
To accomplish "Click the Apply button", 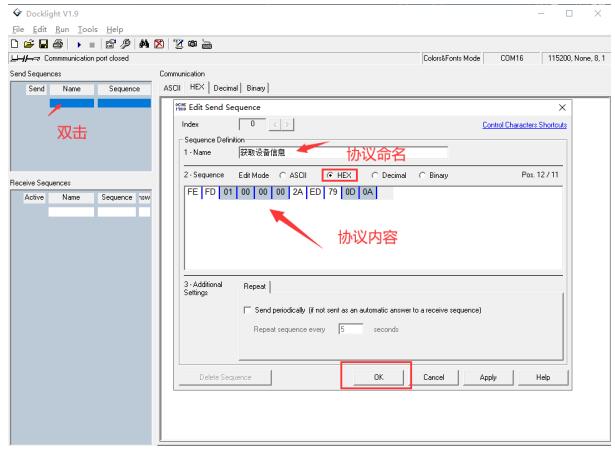I will [x=488, y=377].
